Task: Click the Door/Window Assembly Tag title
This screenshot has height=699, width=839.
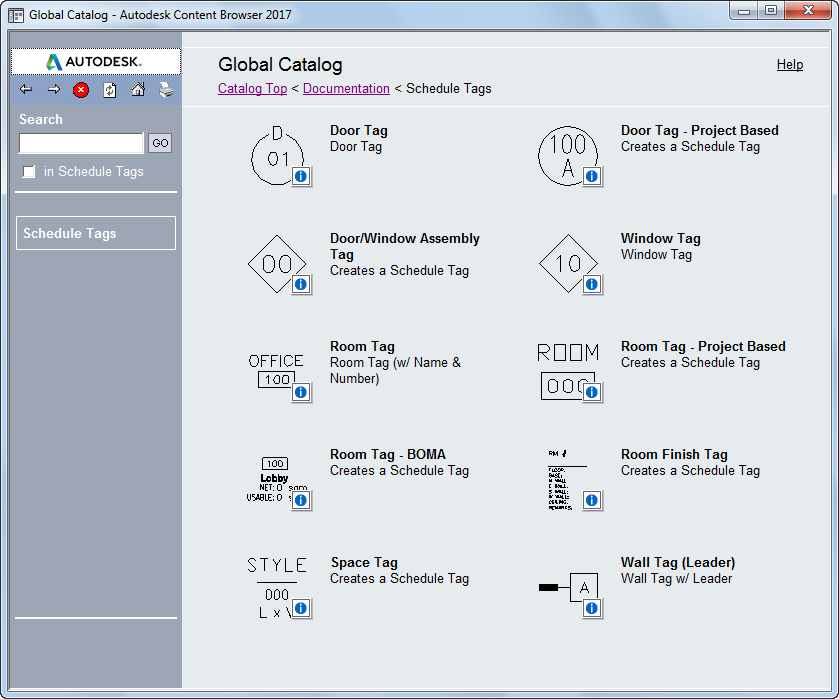Action: (405, 246)
